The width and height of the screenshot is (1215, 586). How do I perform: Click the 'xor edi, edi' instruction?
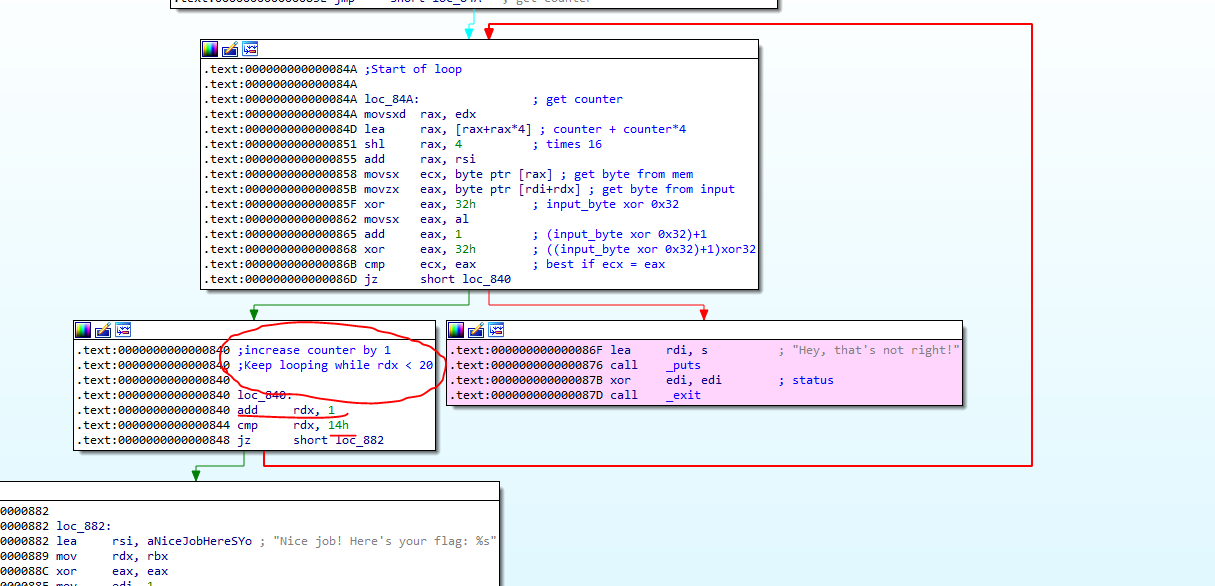coord(666,380)
